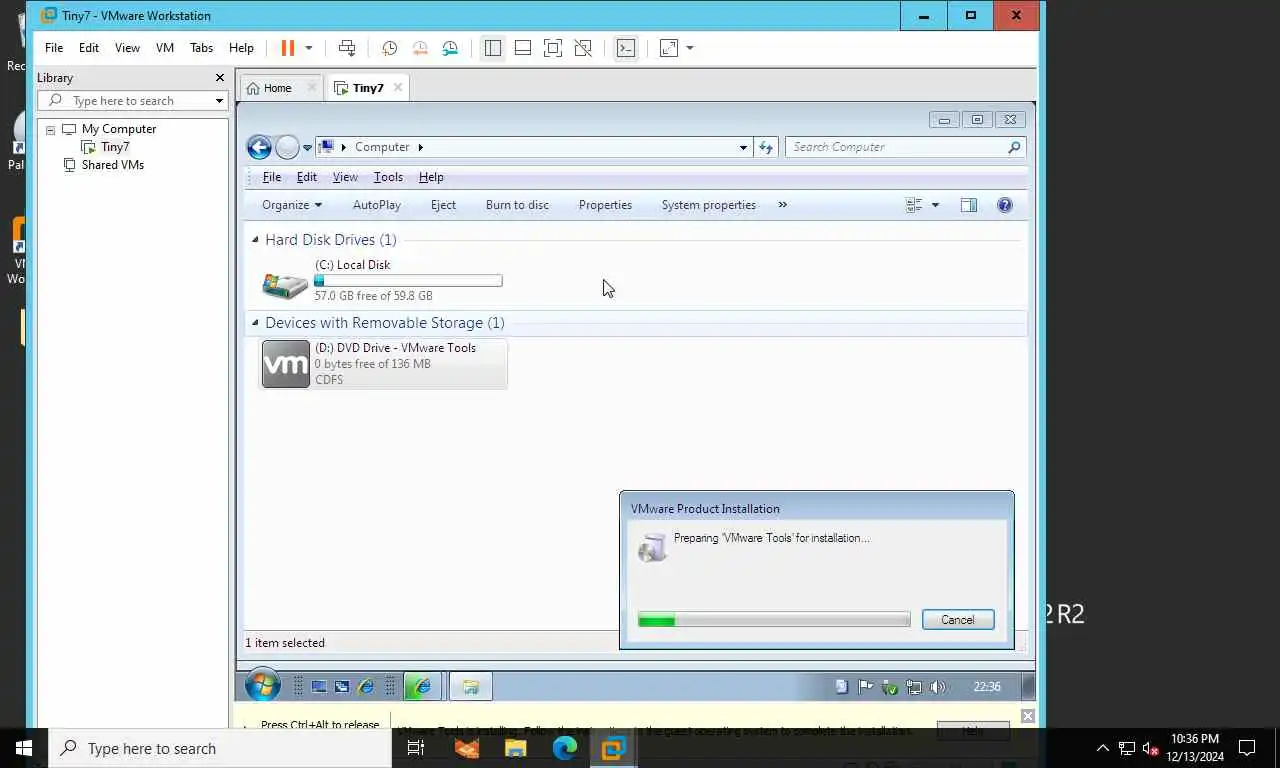Viewport: 1280px width, 768px height.
Task: Click the Eject command
Action: [x=443, y=205]
